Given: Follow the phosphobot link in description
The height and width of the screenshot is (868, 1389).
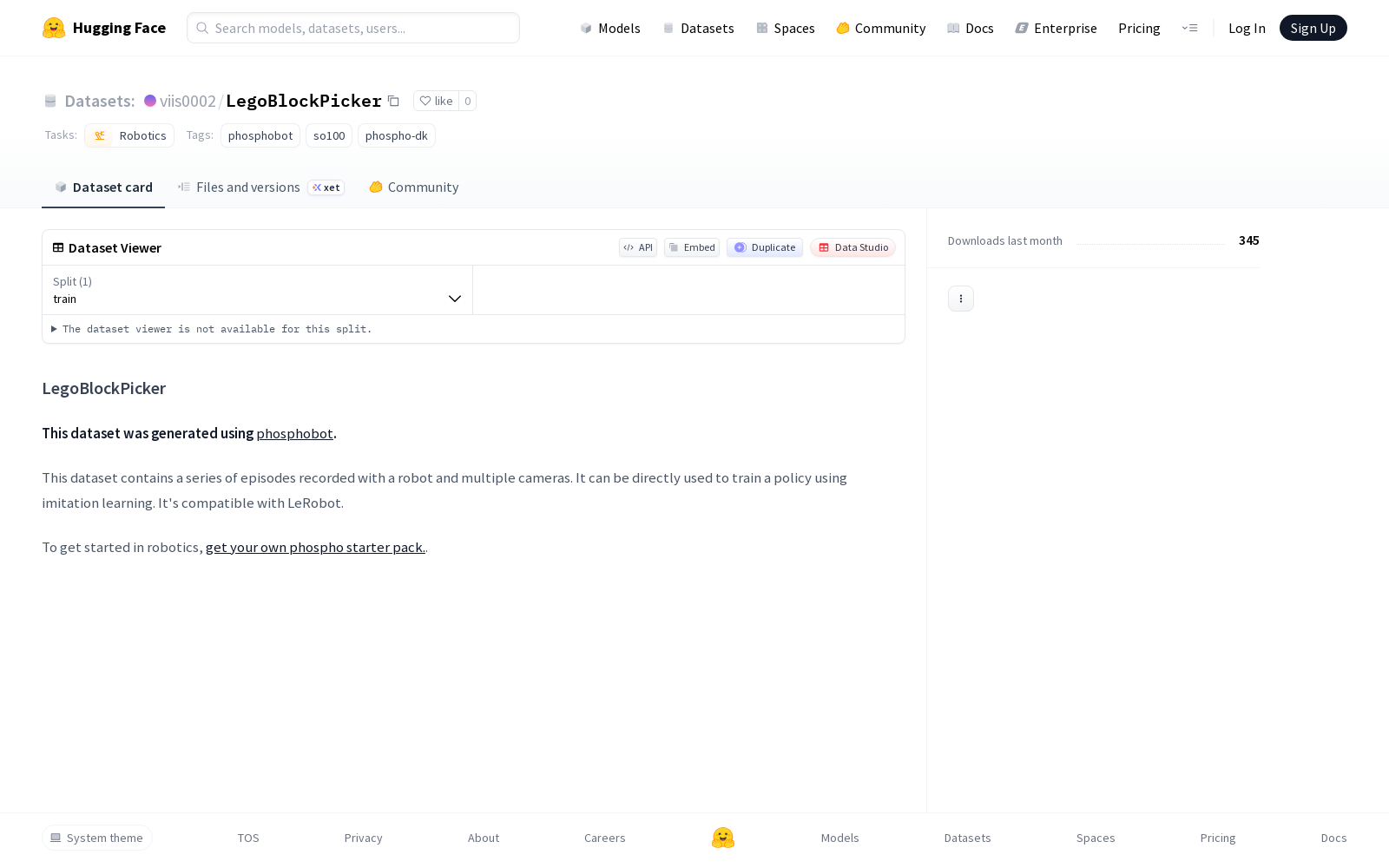Looking at the screenshot, I should (295, 433).
